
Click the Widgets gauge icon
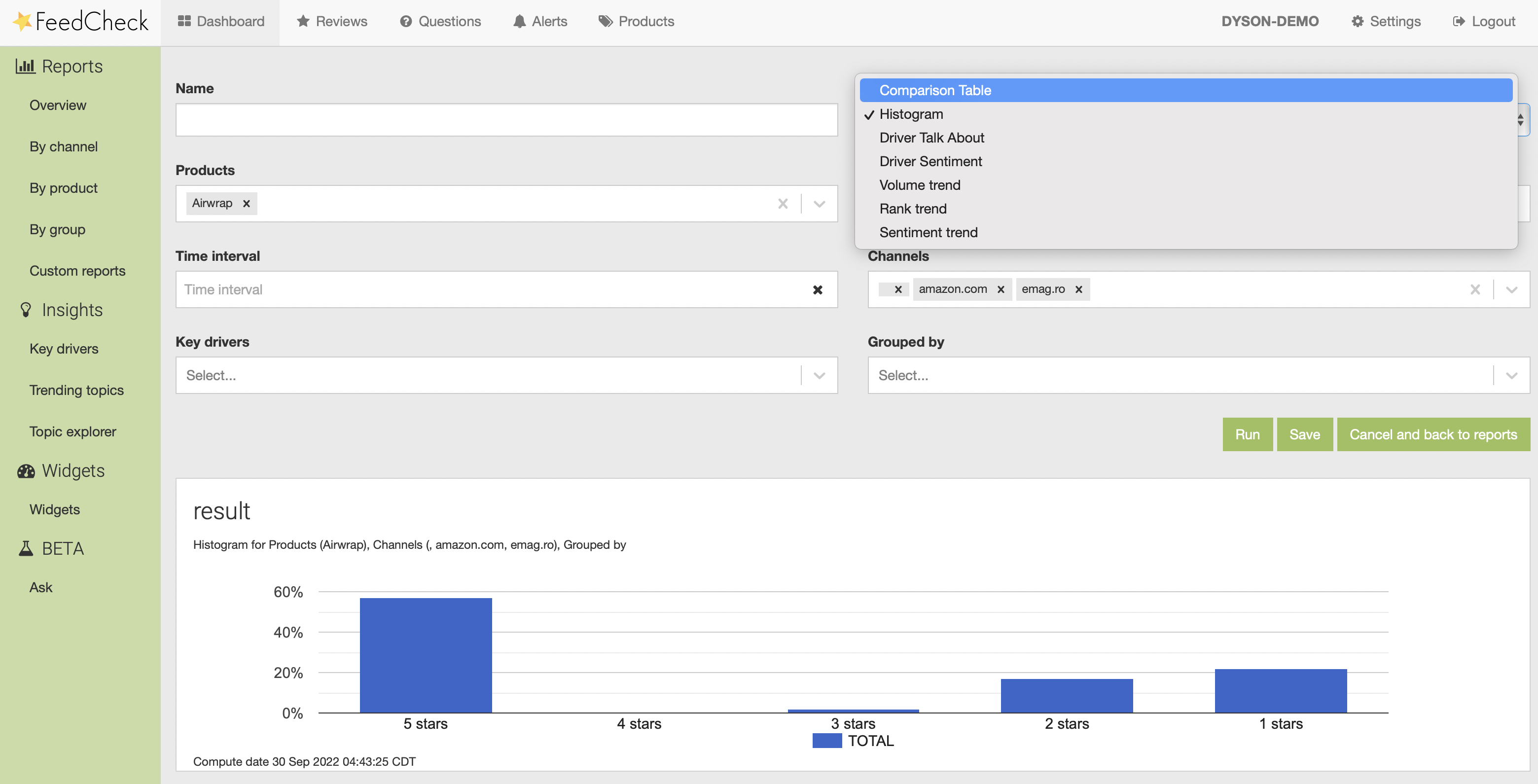tap(26, 471)
